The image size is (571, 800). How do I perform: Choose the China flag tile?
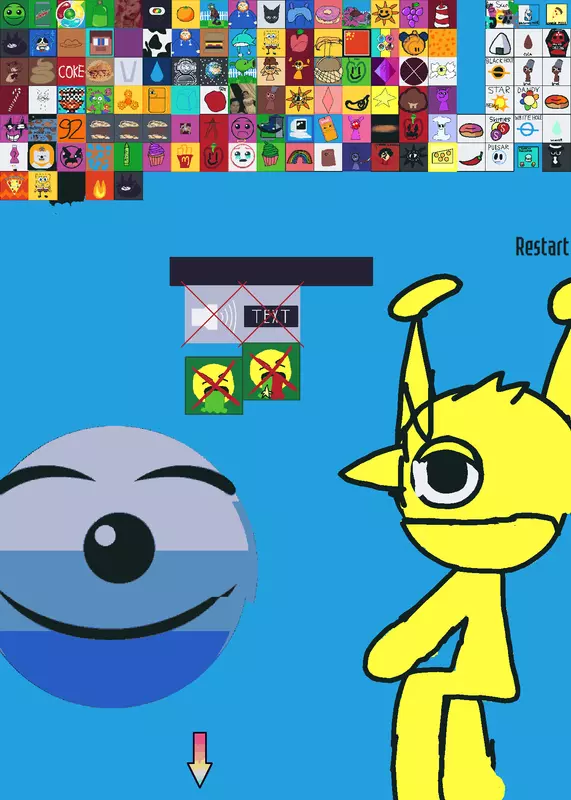click(x=357, y=43)
